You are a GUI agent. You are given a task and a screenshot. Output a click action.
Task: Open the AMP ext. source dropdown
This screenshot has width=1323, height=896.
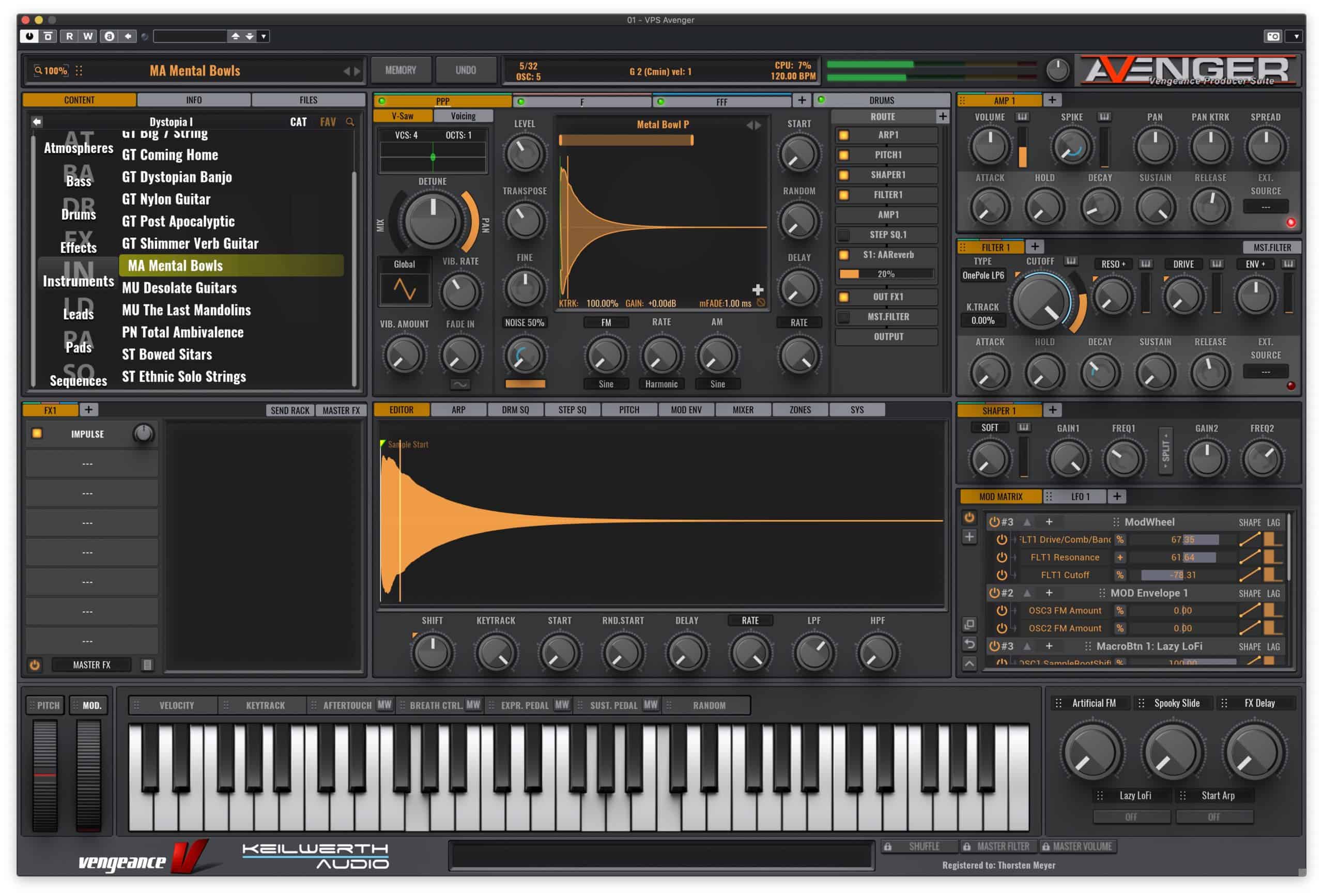tap(1265, 207)
